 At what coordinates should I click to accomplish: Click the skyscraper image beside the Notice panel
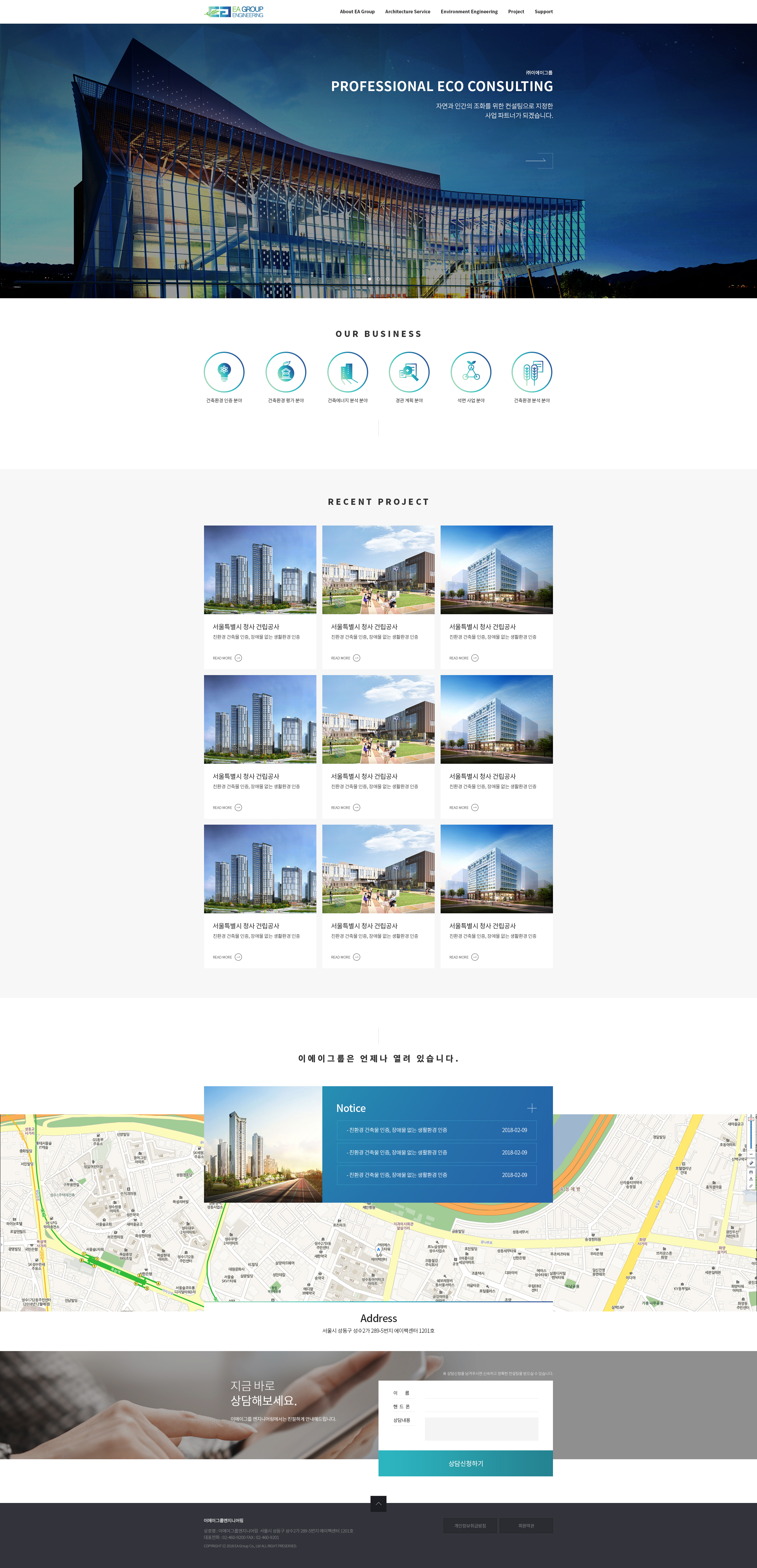pos(263,1144)
